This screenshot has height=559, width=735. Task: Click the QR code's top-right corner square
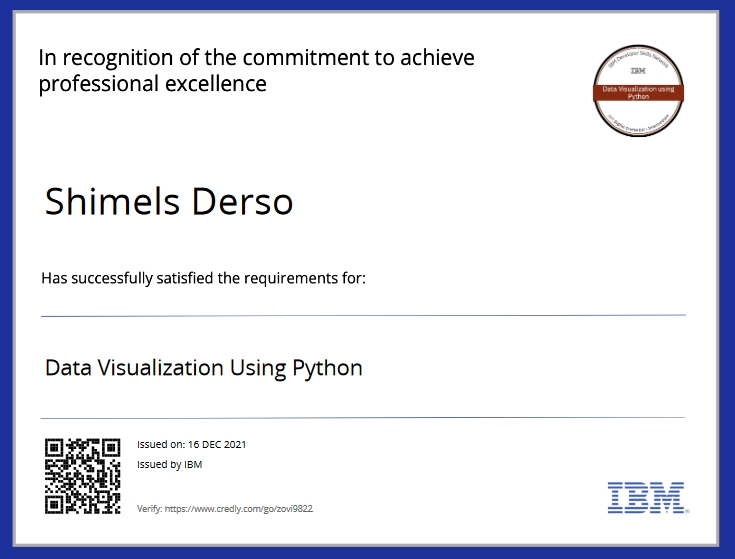point(110,449)
